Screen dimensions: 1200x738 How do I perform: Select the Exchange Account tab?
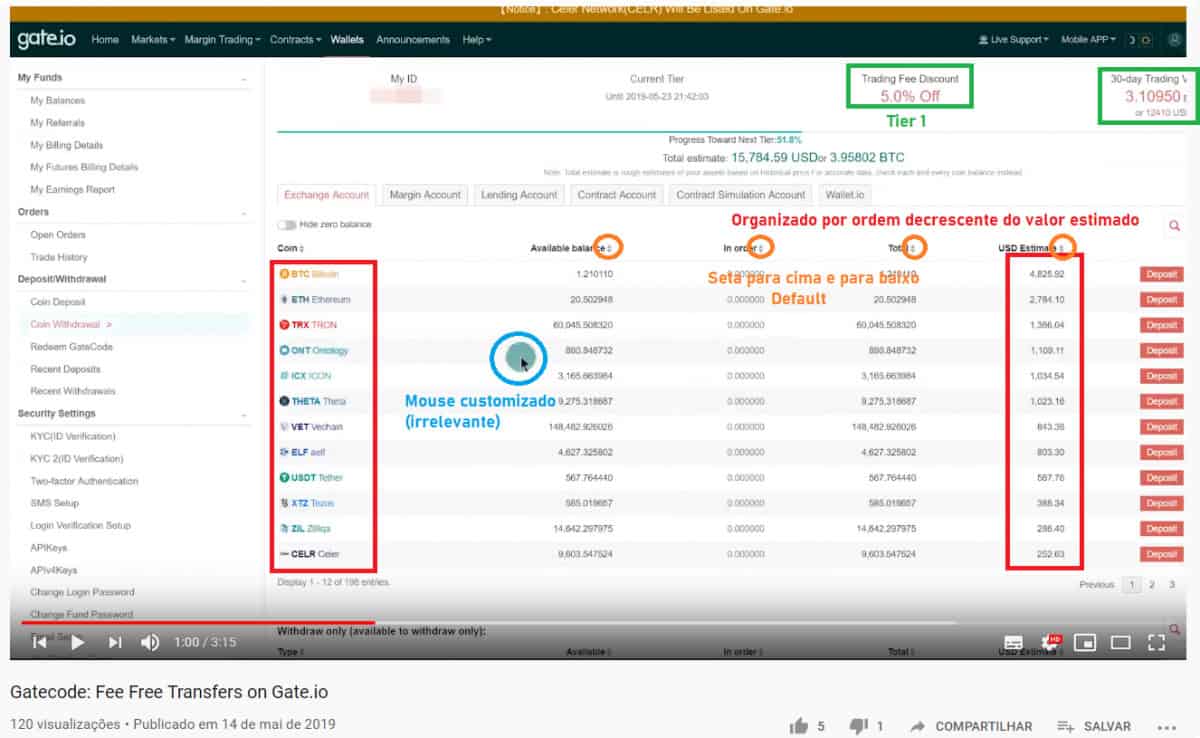coord(326,195)
